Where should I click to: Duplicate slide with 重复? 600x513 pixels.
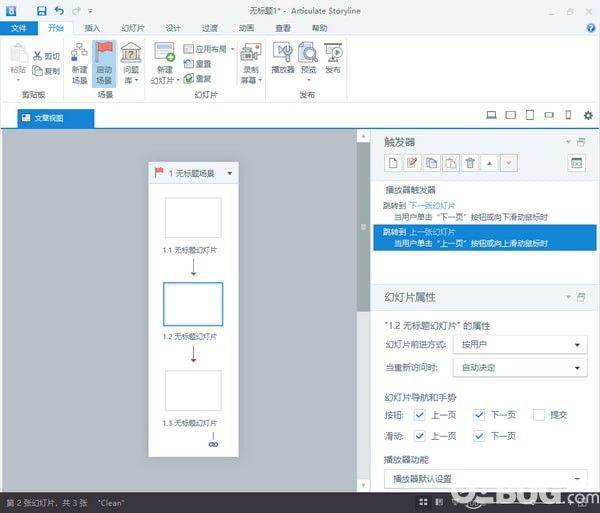[x=197, y=79]
